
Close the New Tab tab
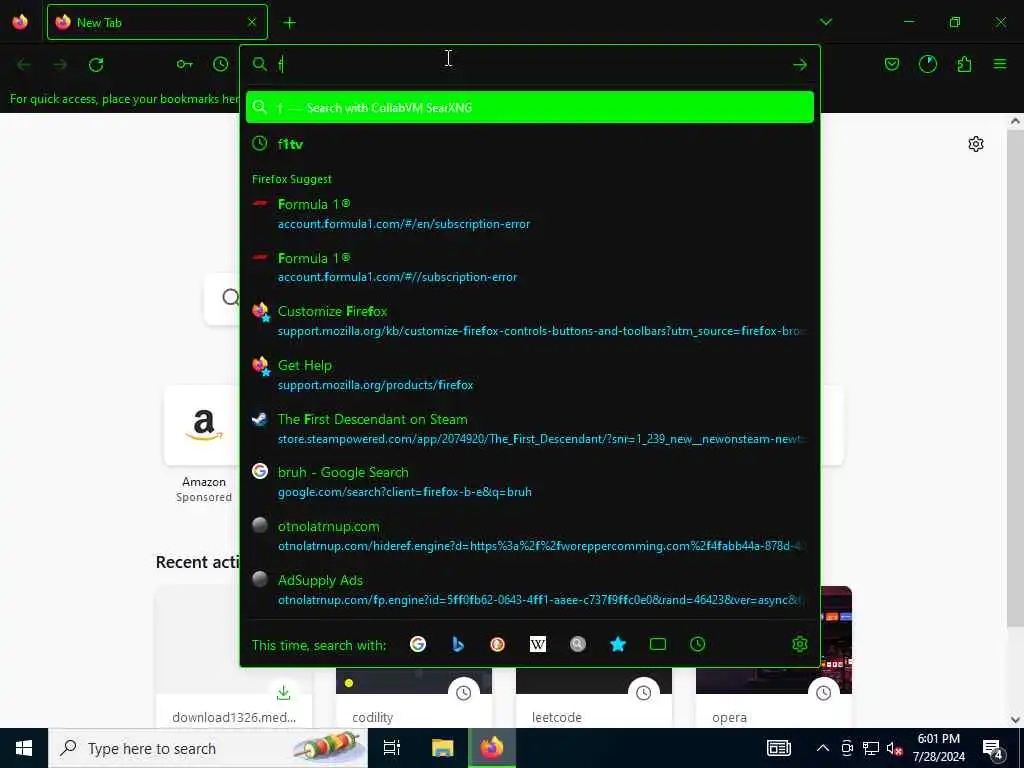[x=251, y=22]
